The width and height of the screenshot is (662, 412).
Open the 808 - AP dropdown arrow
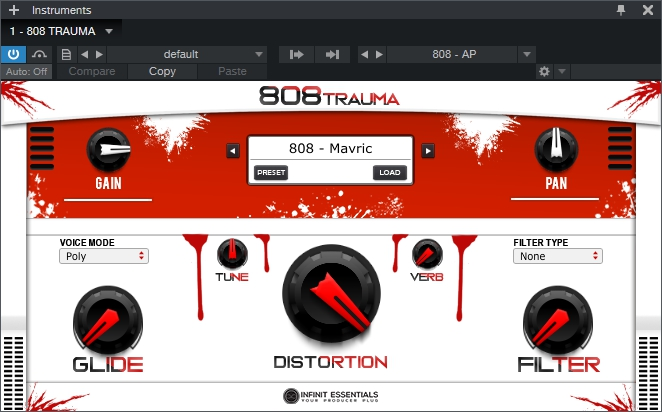point(526,54)
